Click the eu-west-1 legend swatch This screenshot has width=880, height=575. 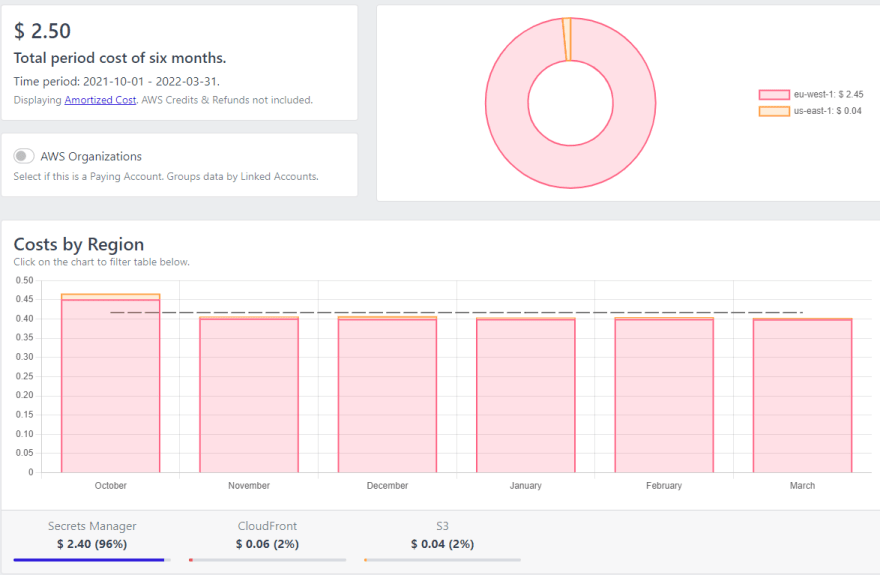(x=774, y=95)
